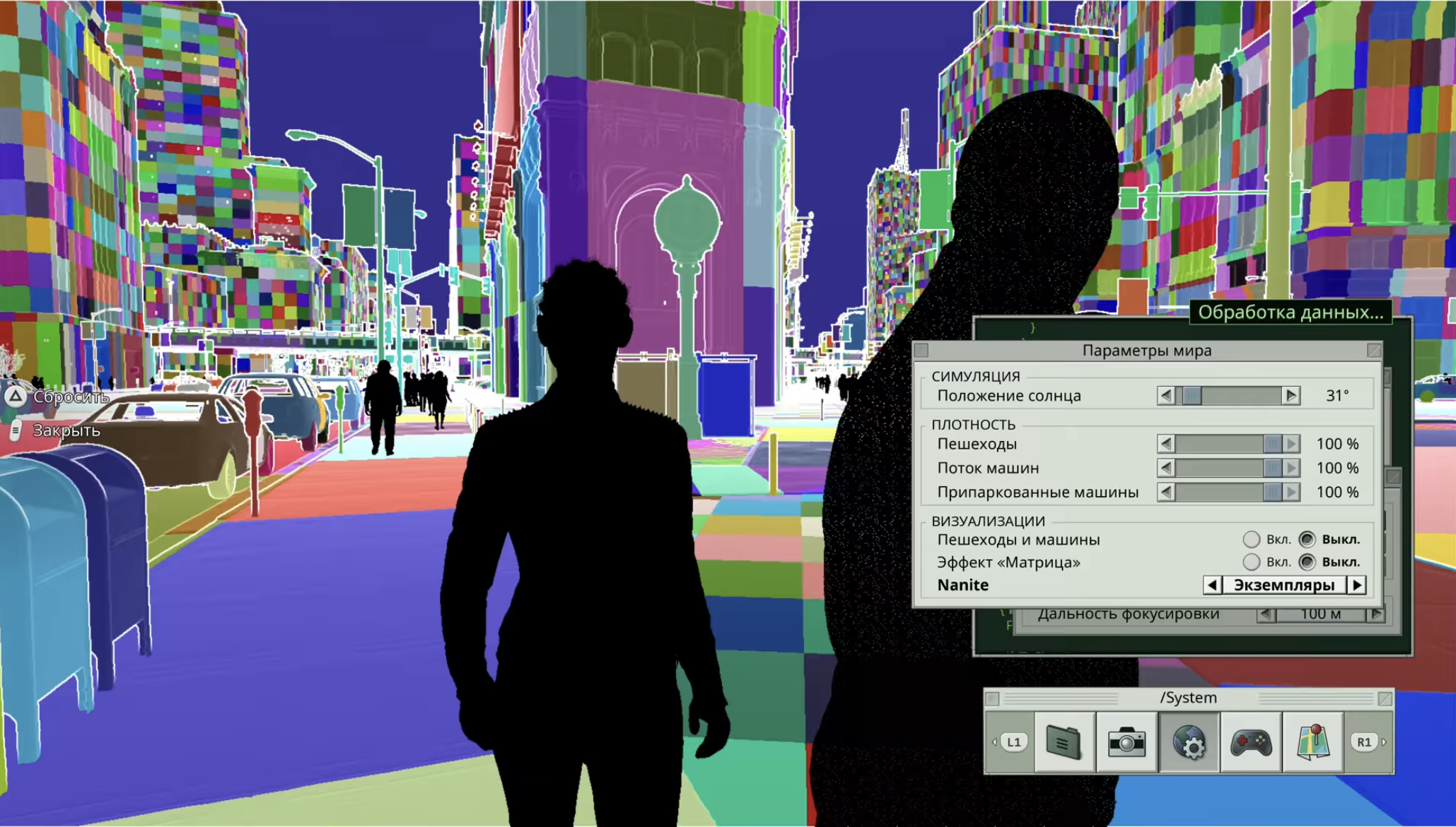The image size is (1456, 827).
Task: Open the file folder icon in /System bar
Action: [1064, 742]
